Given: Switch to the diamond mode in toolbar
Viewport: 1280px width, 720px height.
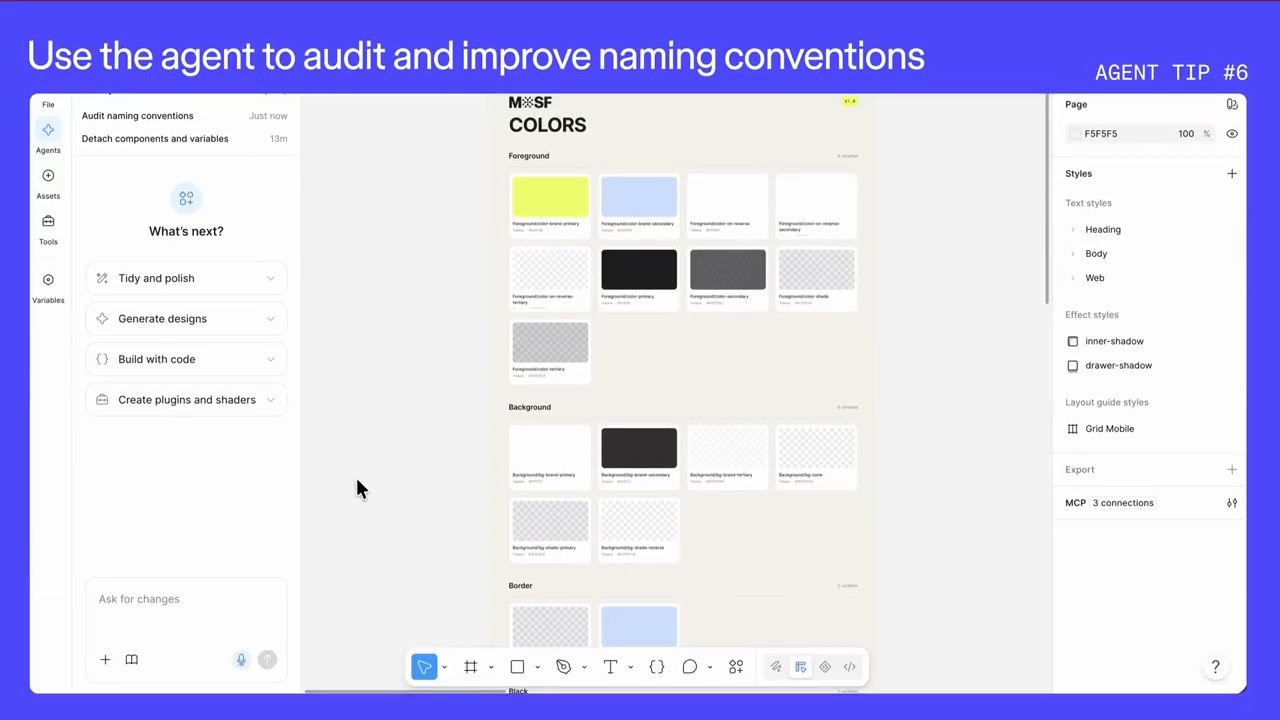Looking at the screenshot, I should (x=825, y=667).
